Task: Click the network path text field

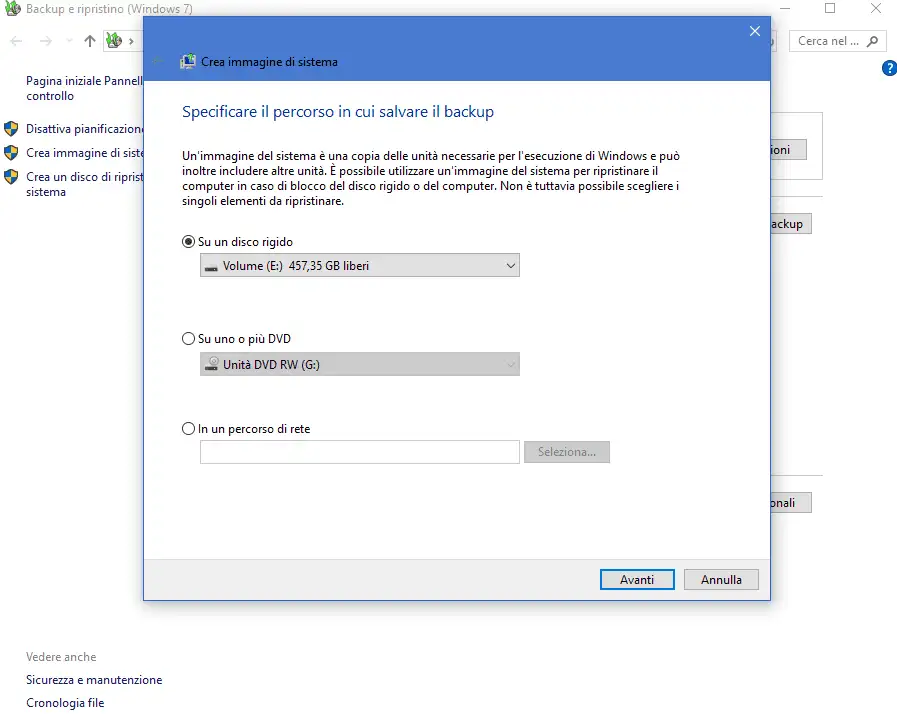Action: coord(359,452)
